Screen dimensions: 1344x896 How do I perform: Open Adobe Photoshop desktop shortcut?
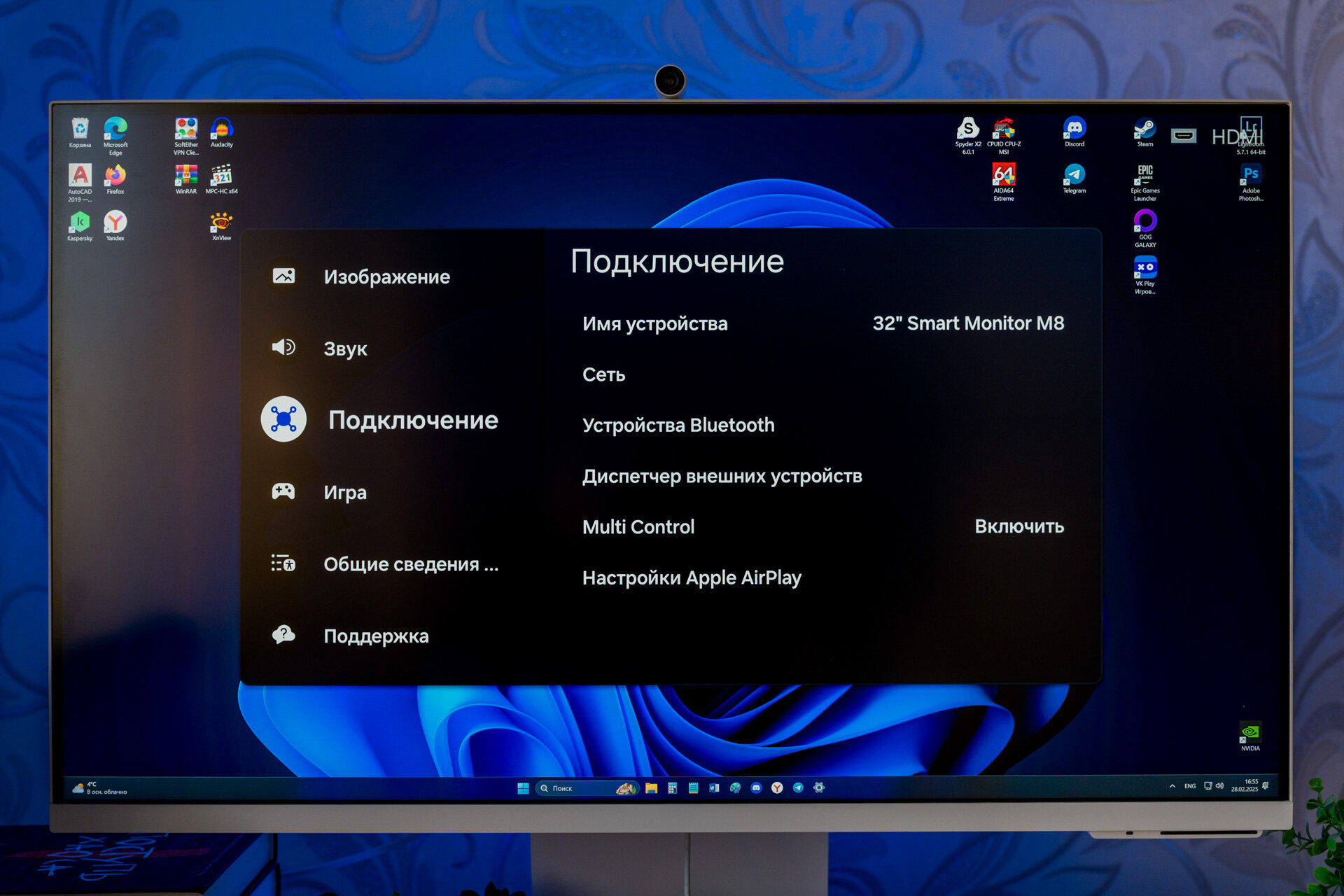point(1251,182)
